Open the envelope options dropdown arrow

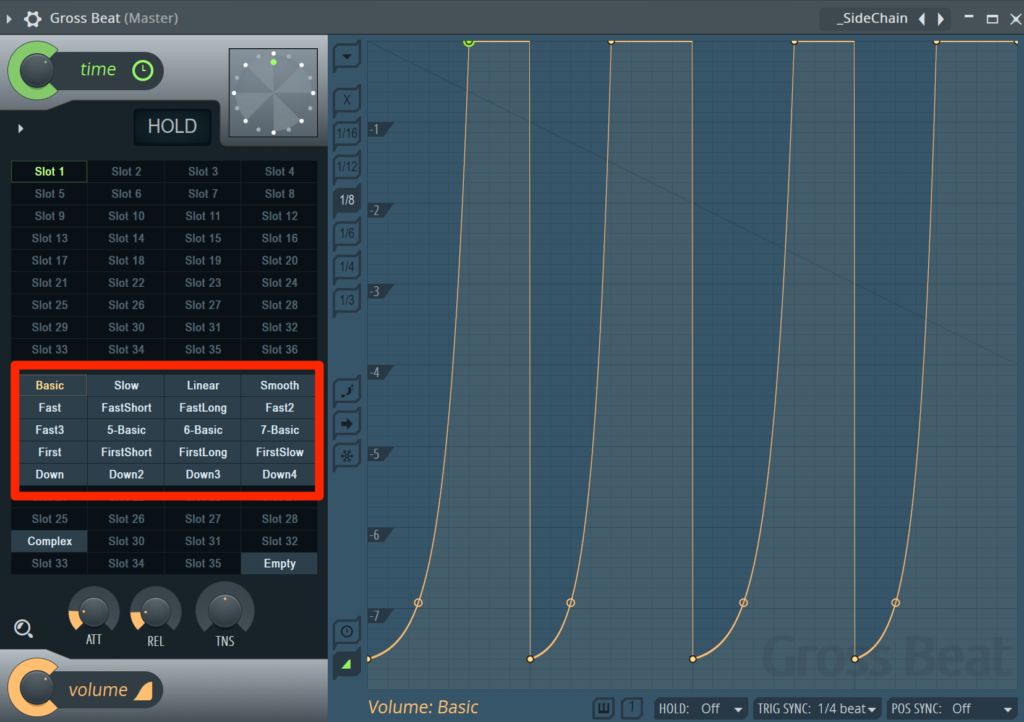[347, 56]
